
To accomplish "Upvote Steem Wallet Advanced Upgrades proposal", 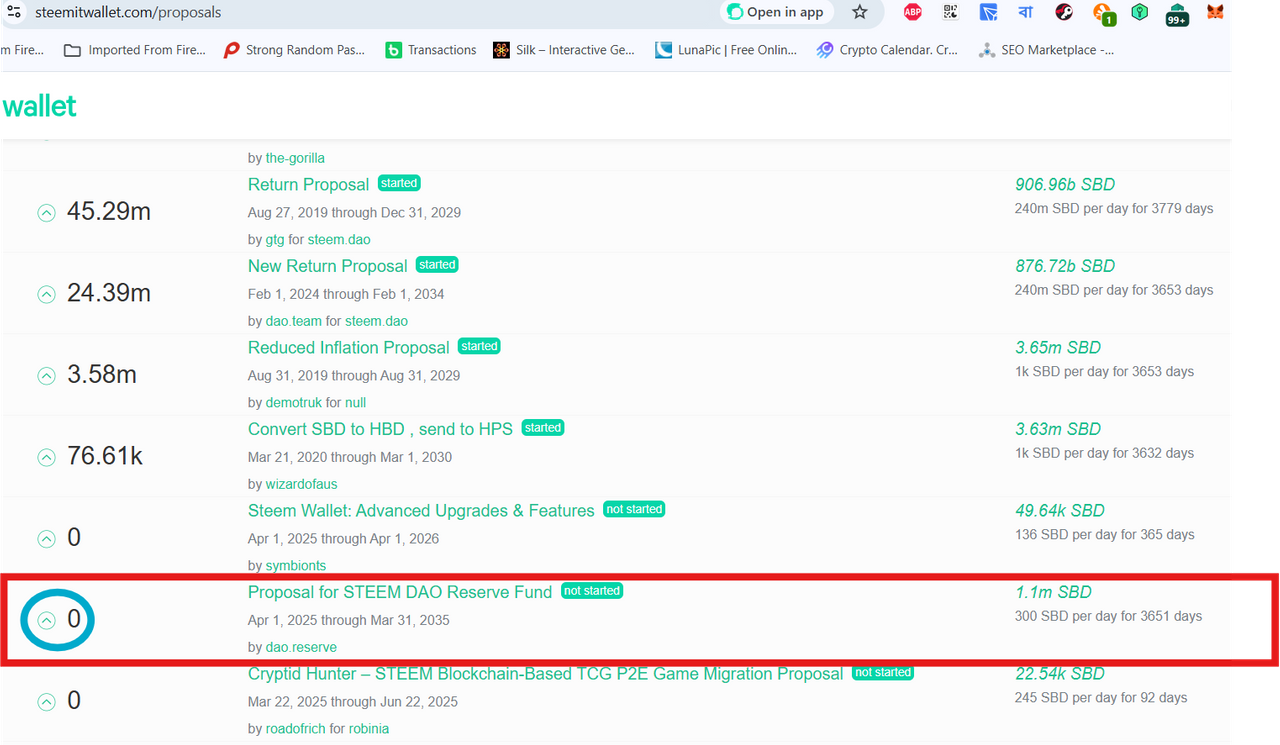I will 46,539.
